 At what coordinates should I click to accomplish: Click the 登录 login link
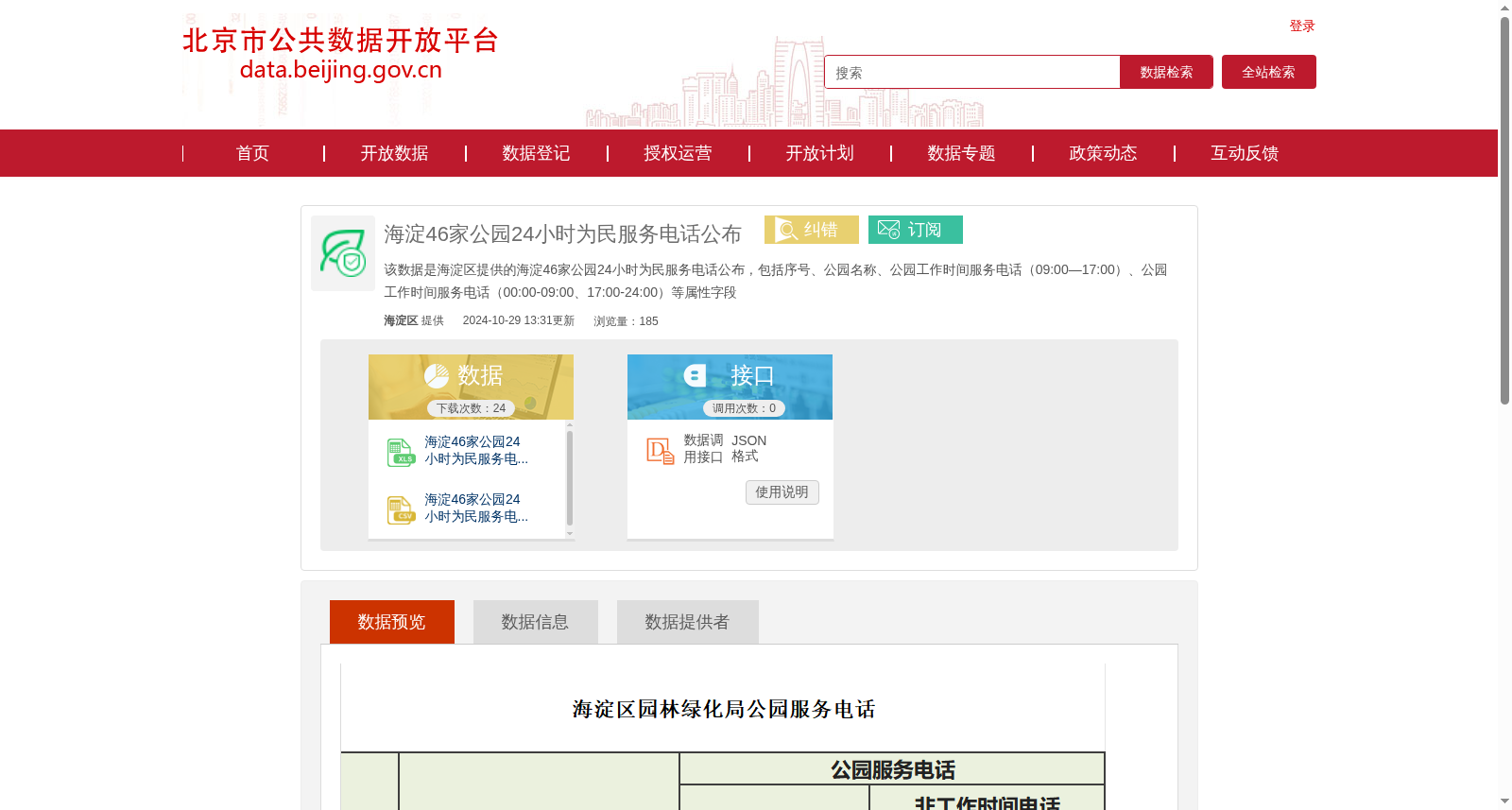tap(1302, 26)
